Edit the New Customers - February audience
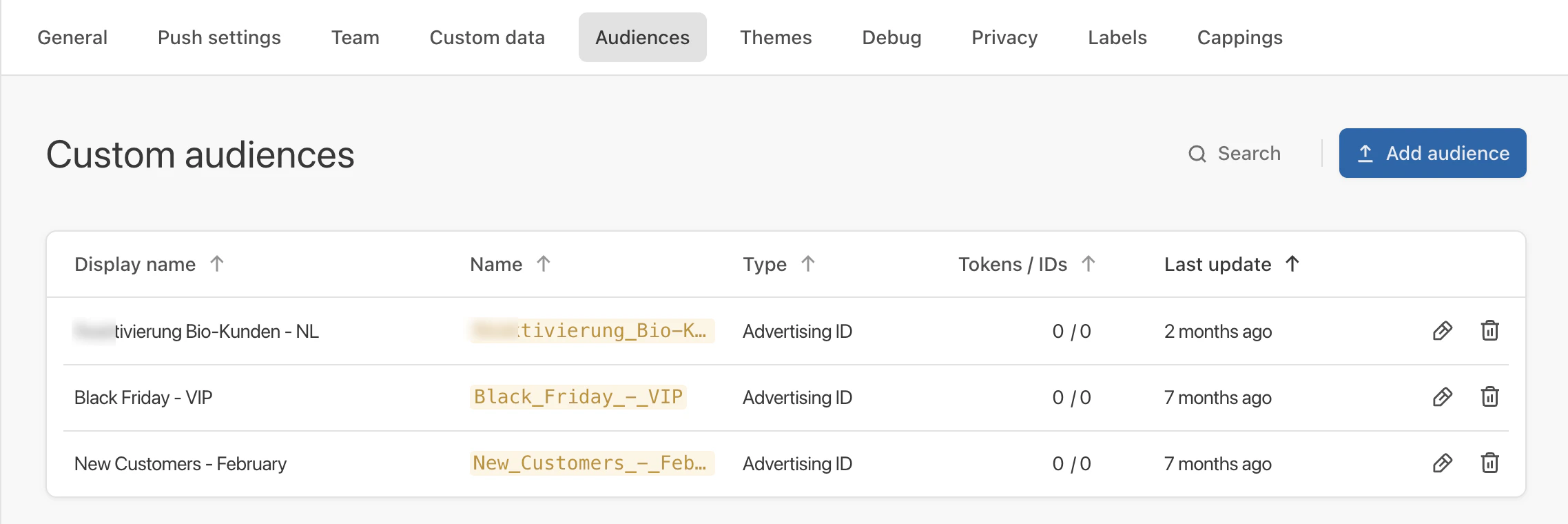1568x524 pixels. coord(1443,463)
